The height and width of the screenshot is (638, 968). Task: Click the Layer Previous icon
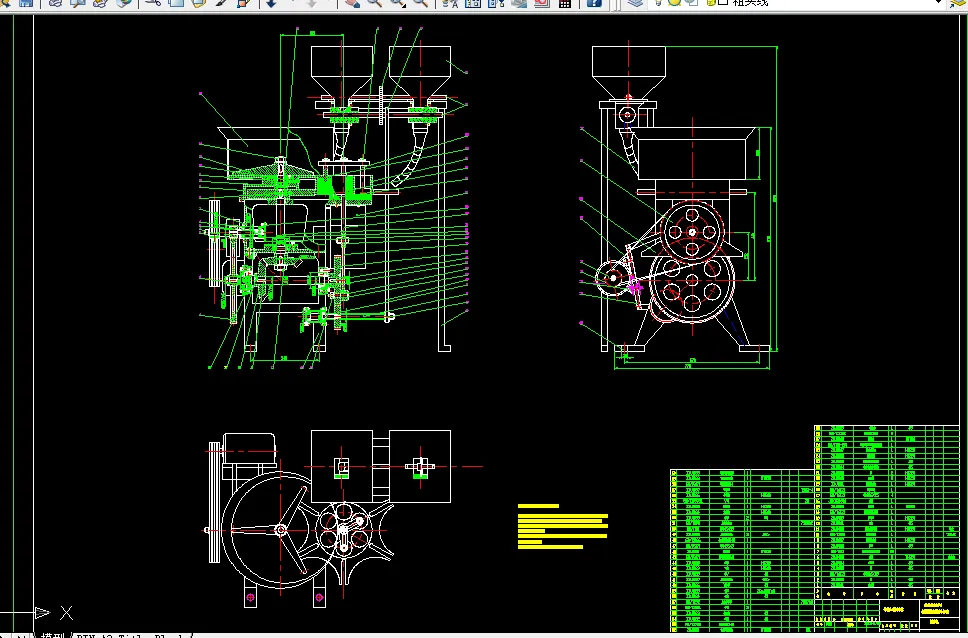point(960,3)
